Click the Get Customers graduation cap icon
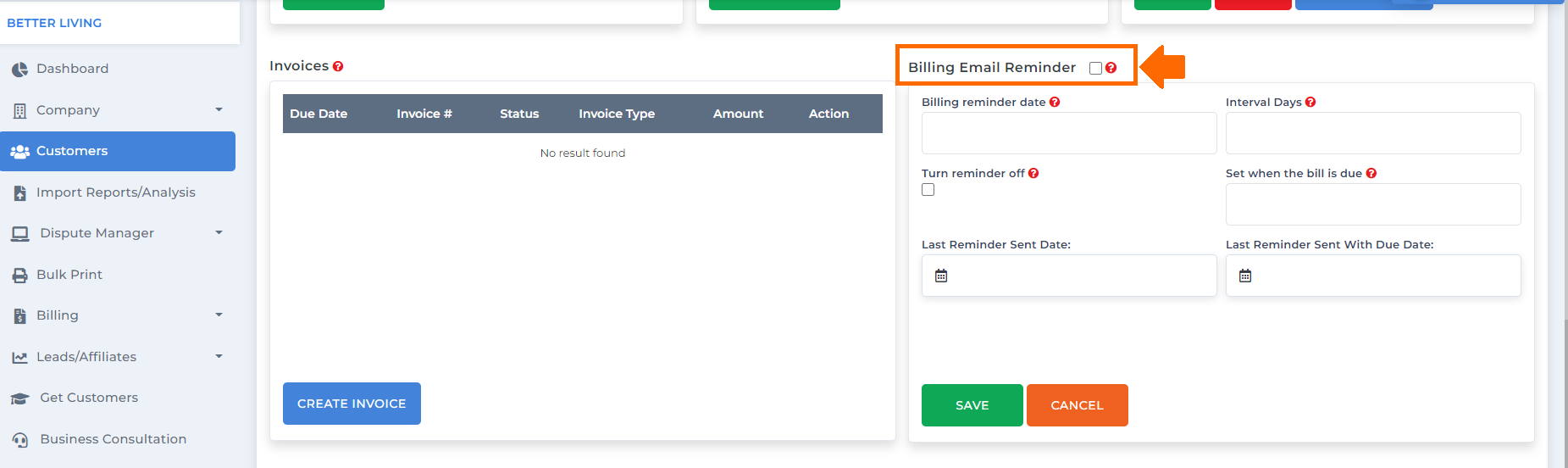The height and width of the screenshot is (468, 1568). pos(19,398)
